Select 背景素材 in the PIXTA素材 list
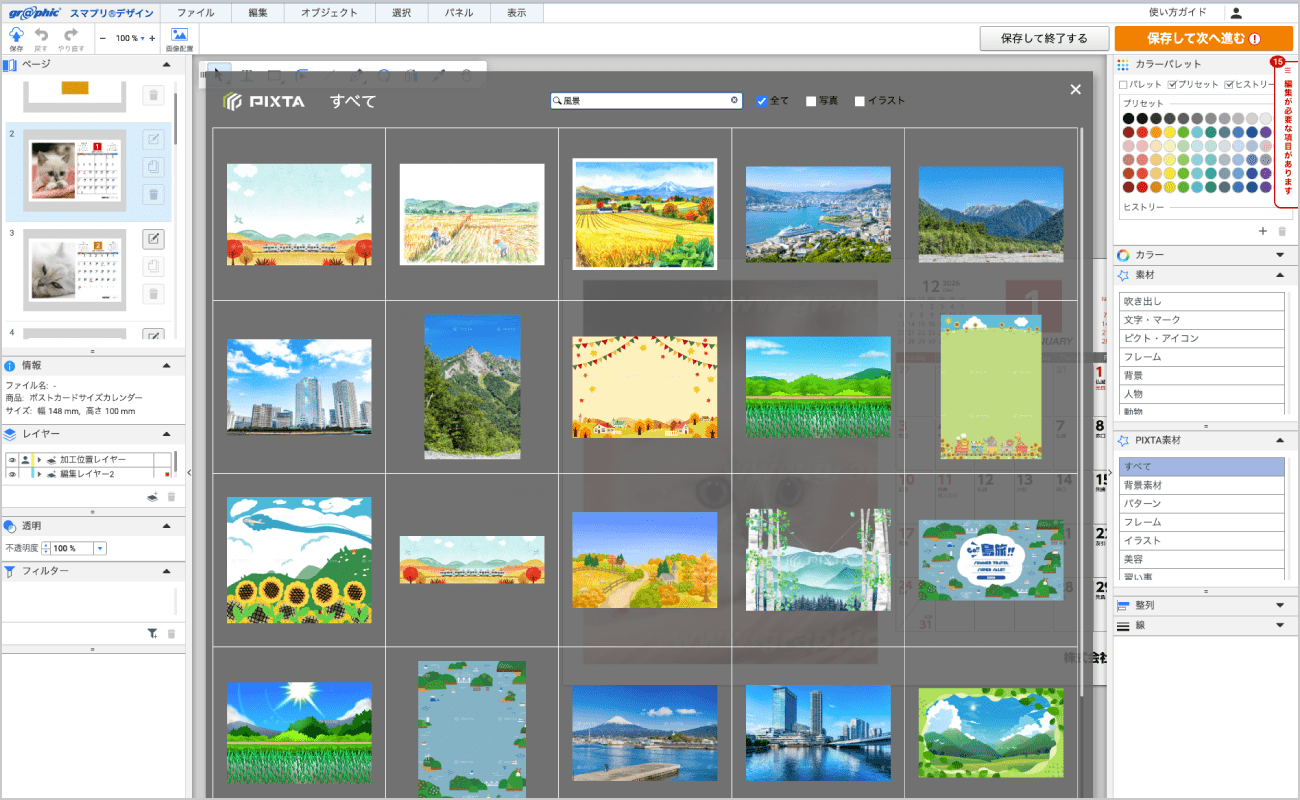The image size is (1300, 800). click(1202, 485)
